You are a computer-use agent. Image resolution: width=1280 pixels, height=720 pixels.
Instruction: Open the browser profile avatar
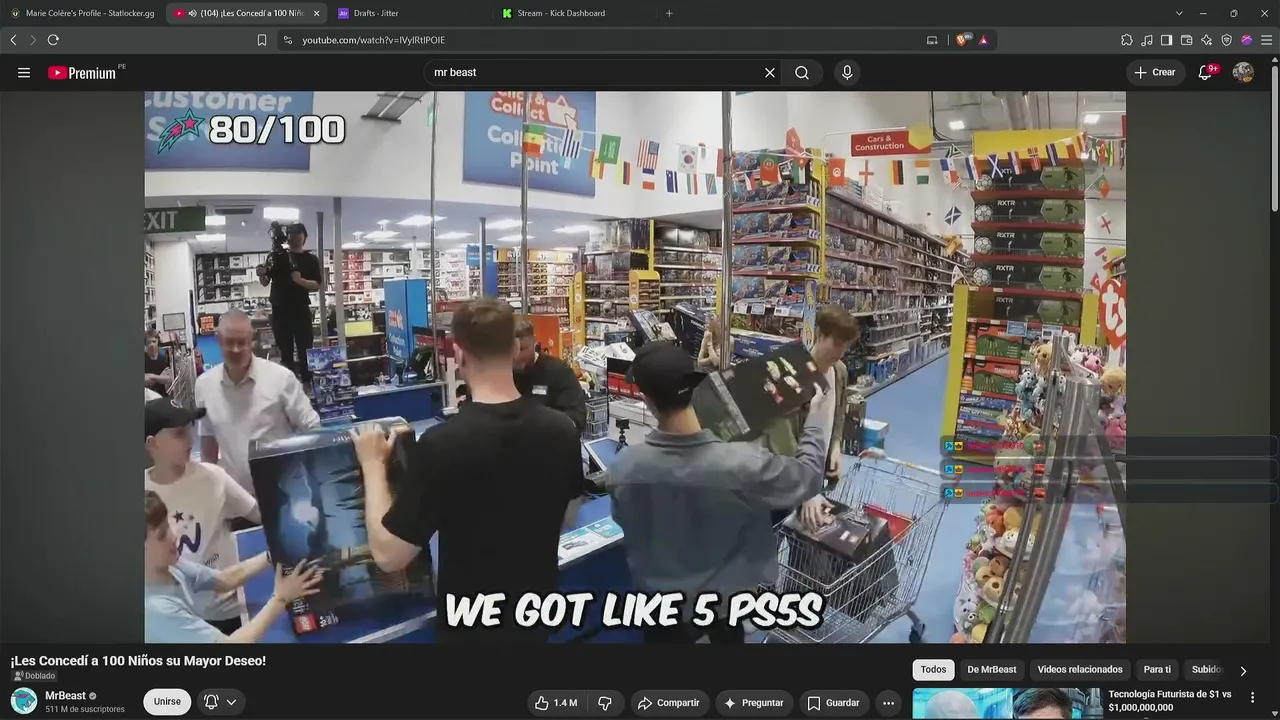[1247, 40]
